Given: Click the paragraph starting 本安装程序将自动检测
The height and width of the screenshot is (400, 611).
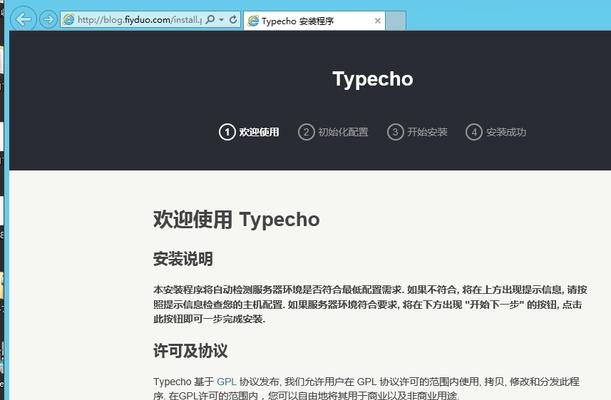Looking at the screenshot, I should tap(370, 304).
